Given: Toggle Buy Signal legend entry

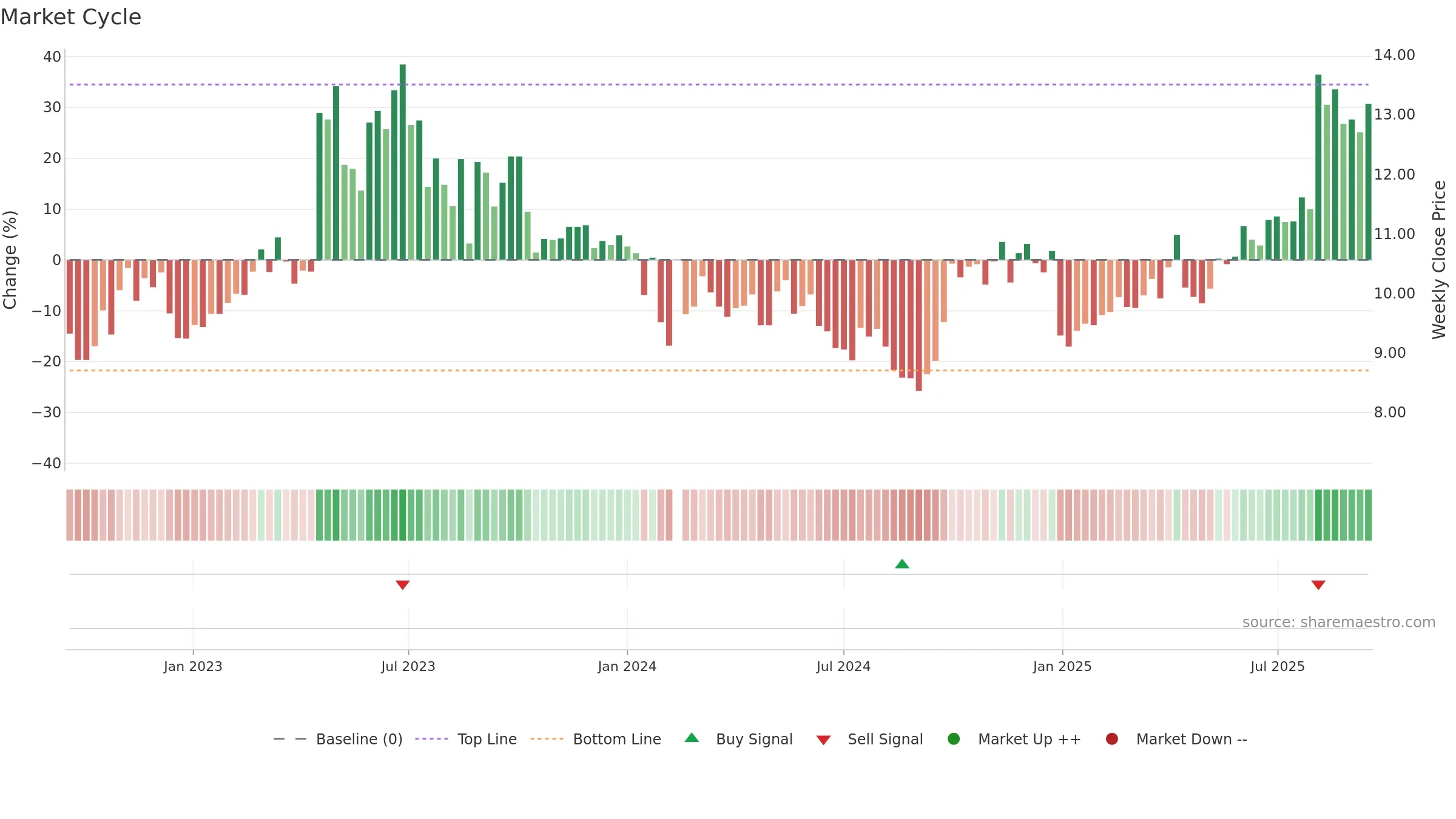Looking at the screenshot, I should click(x=738, y=739).
